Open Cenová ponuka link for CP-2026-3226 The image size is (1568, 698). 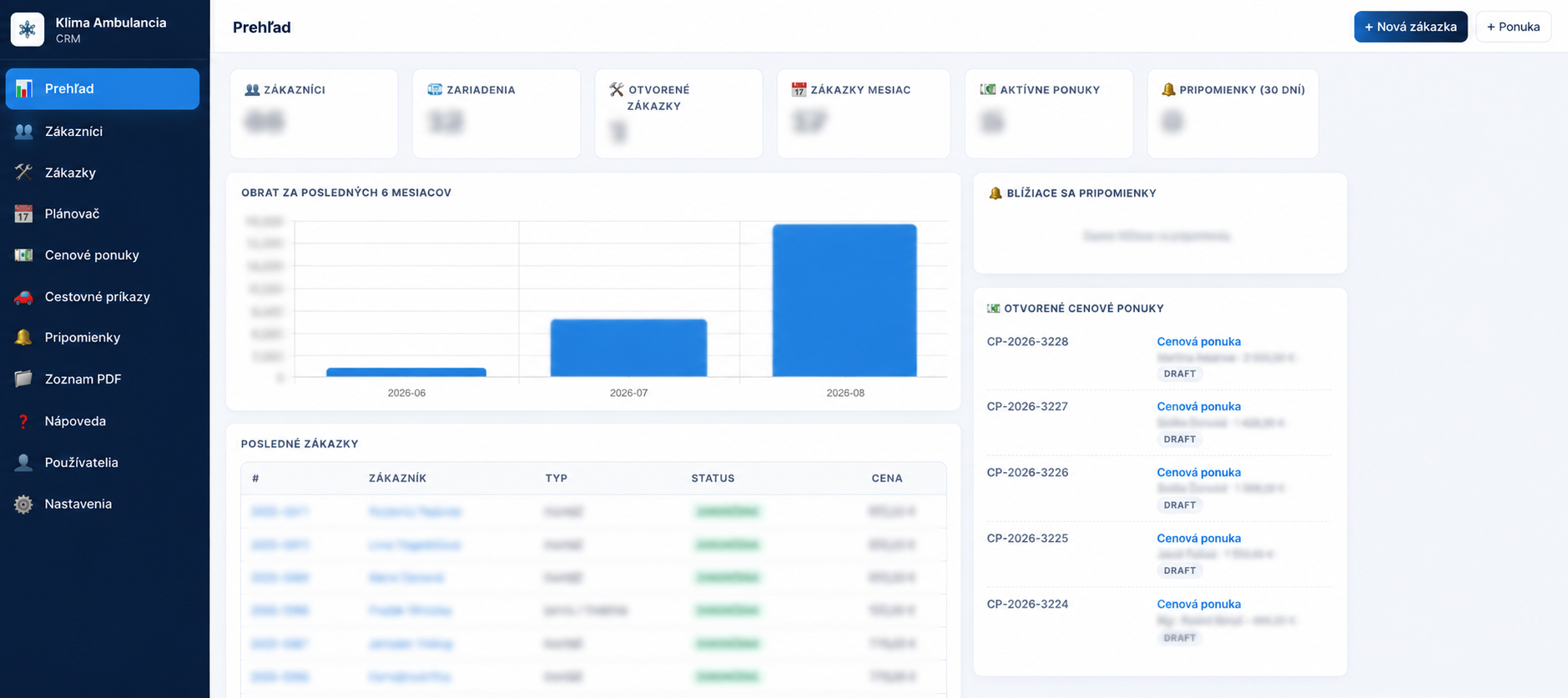[1198, 472]
